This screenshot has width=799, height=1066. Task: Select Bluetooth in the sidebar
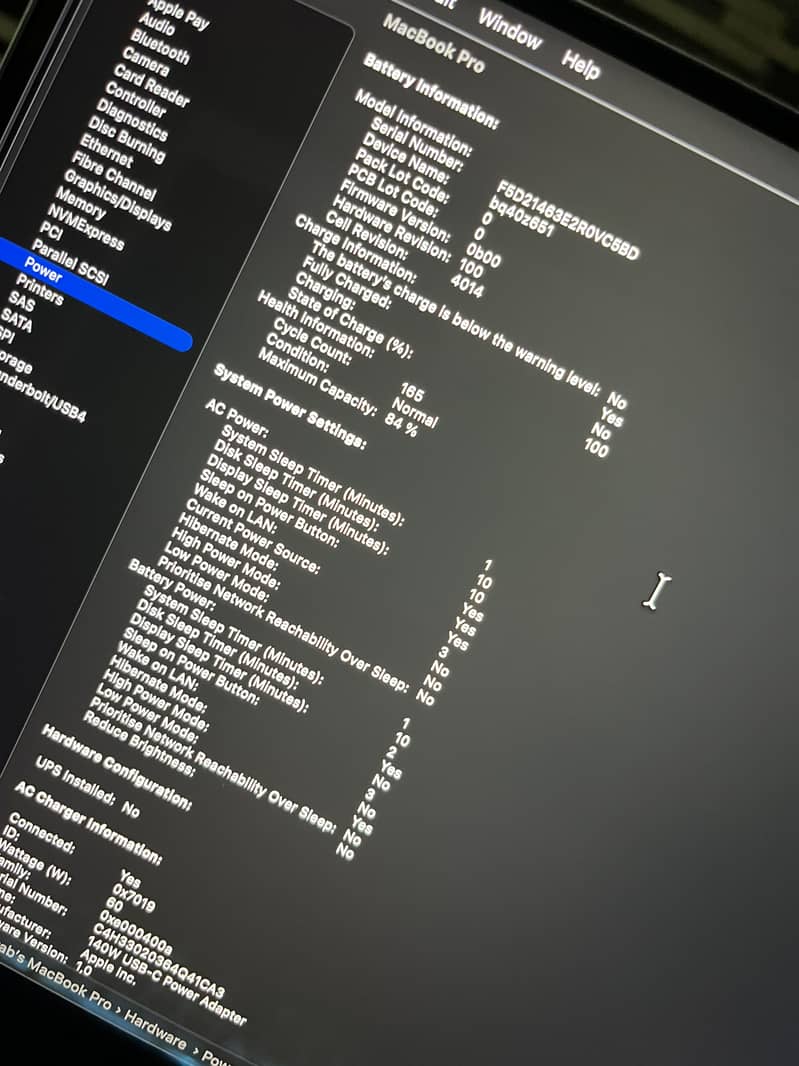[160, 47]
